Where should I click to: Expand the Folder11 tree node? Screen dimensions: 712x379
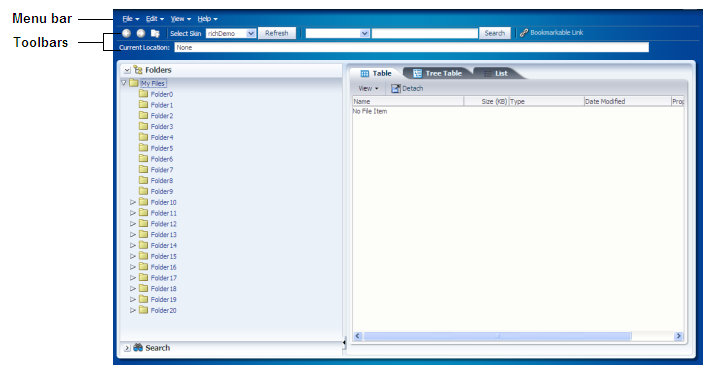pos(133,213)
